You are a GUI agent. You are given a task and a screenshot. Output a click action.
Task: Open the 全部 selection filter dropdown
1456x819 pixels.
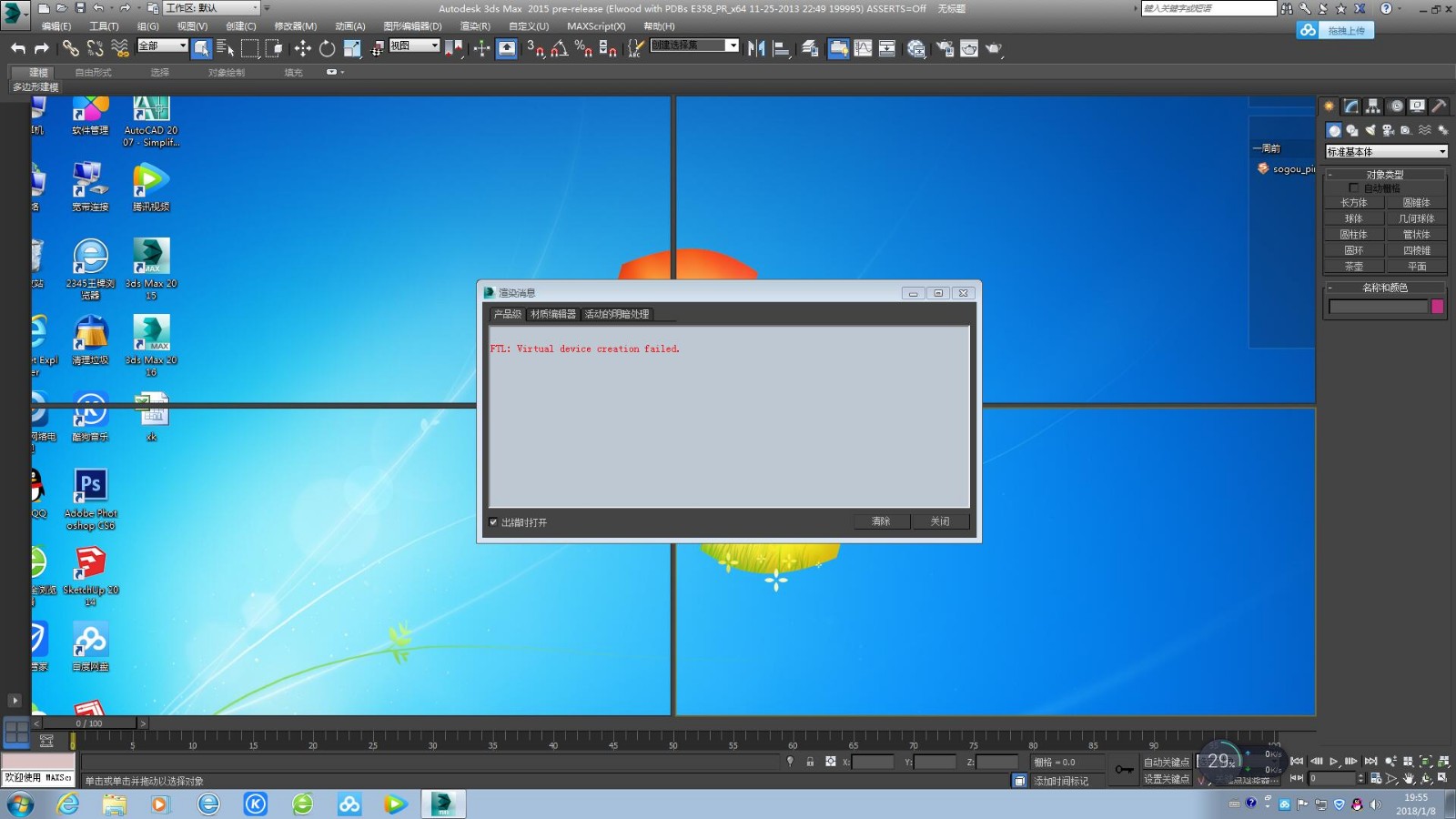pos(162,45)
